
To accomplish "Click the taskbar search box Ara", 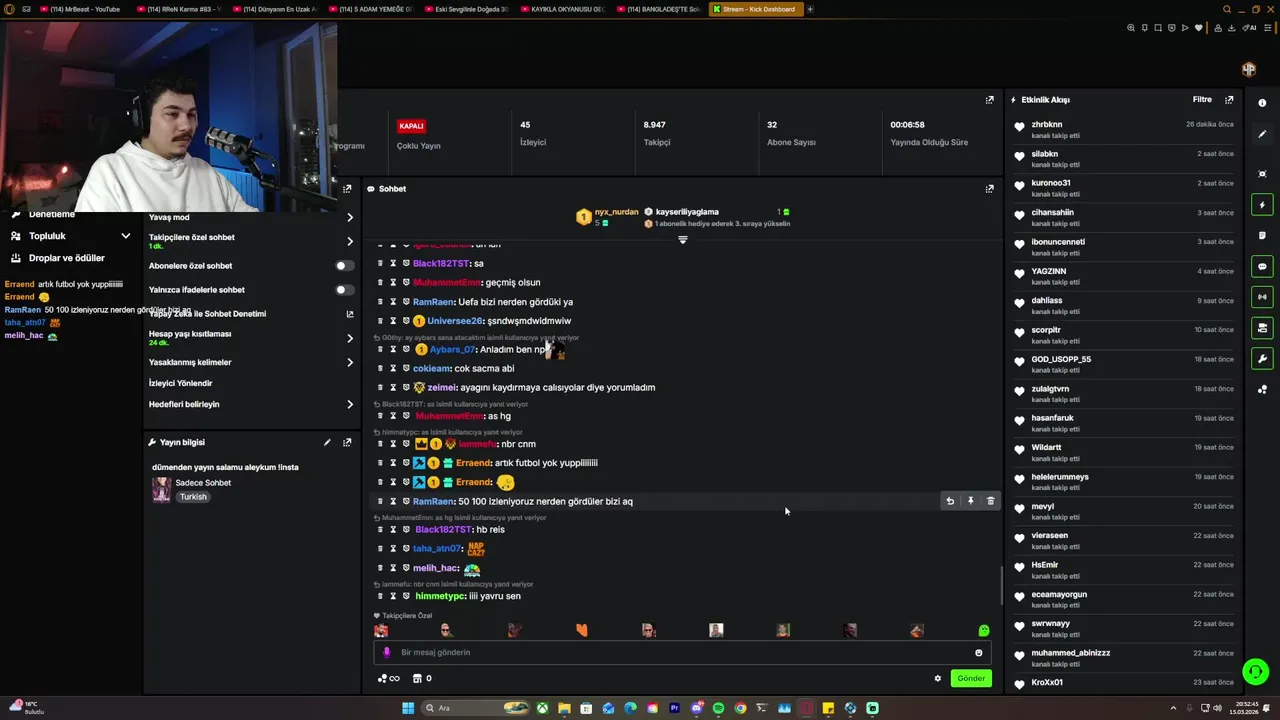I will [x=475, y=708].
